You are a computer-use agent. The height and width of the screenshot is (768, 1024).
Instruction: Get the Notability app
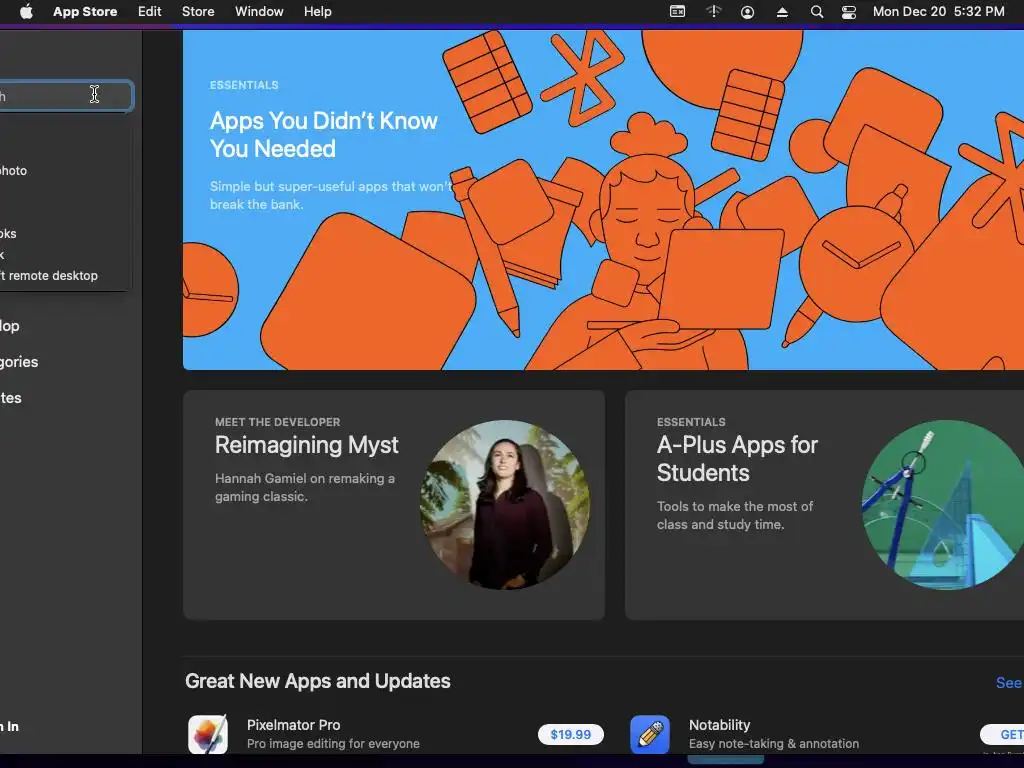(x=1004, y=735)
